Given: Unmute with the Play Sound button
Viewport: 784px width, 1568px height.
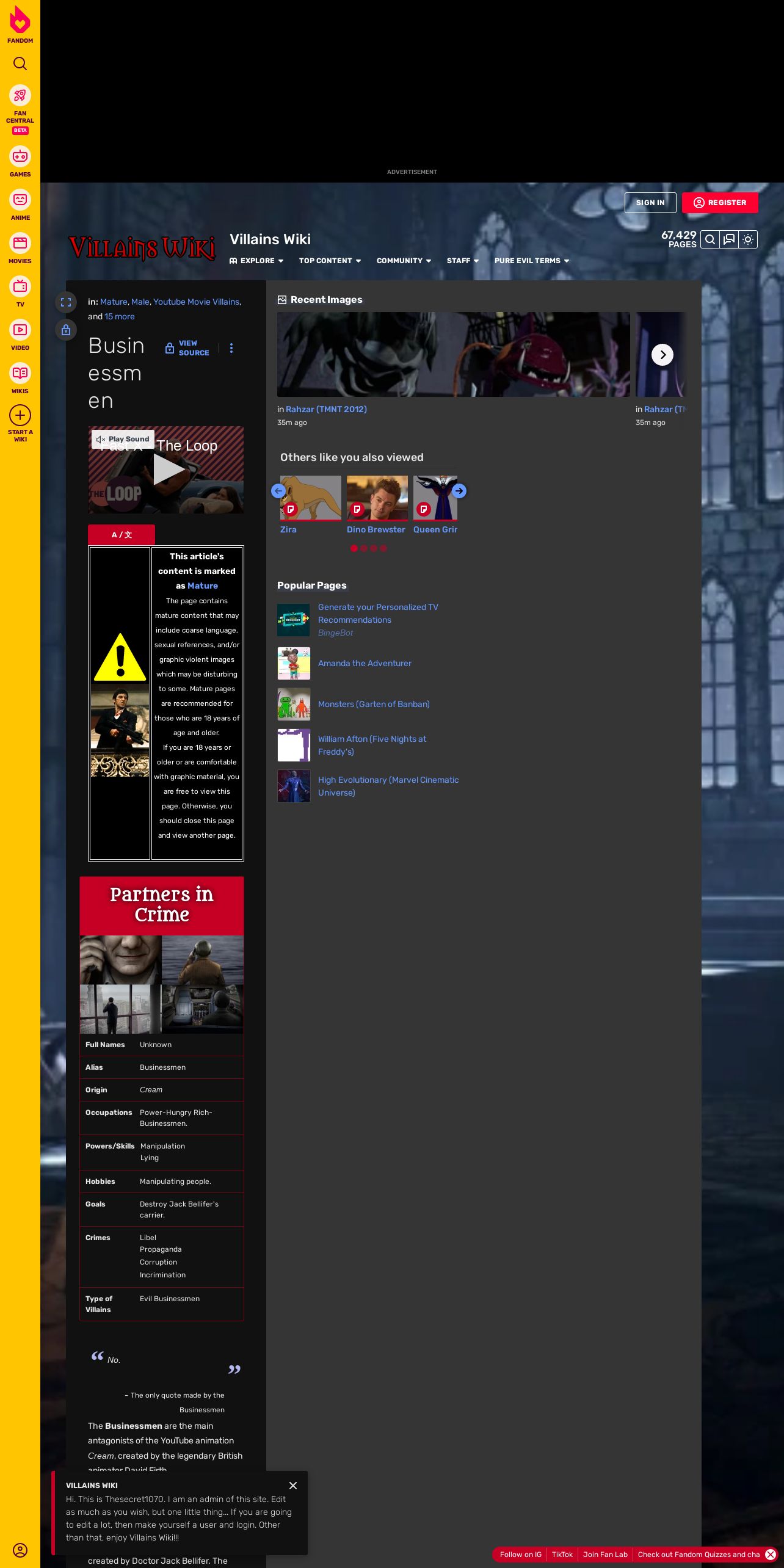Looking at the screenshot, I should (x=123, y=439).
